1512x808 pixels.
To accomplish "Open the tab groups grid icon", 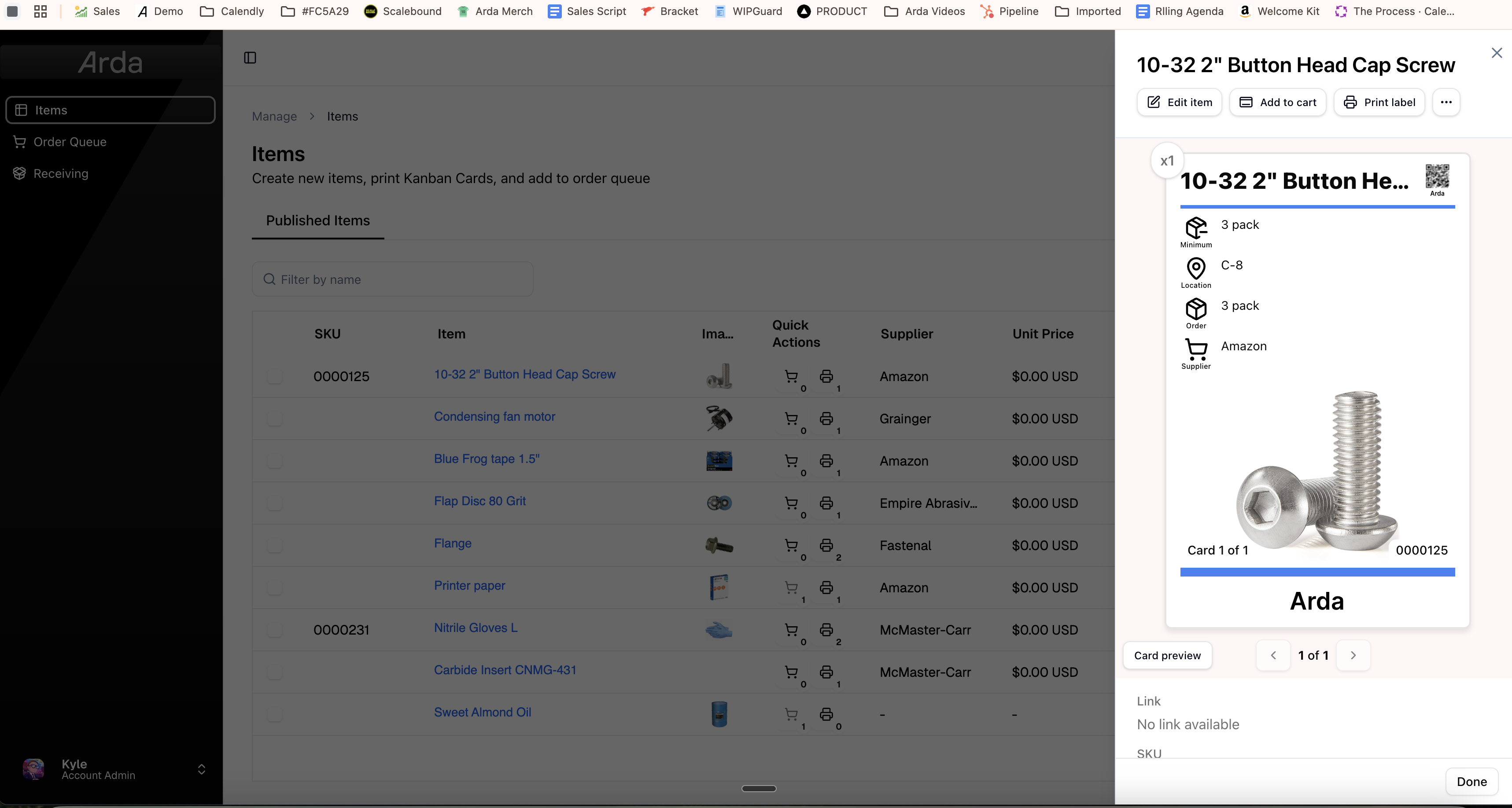I will [40, 11].
